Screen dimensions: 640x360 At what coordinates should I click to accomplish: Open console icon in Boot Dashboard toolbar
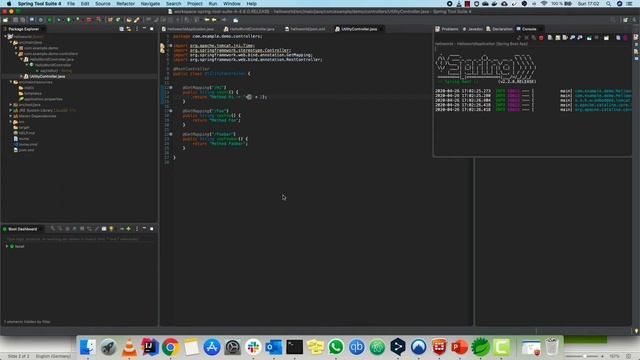click(x=104, y=229)
